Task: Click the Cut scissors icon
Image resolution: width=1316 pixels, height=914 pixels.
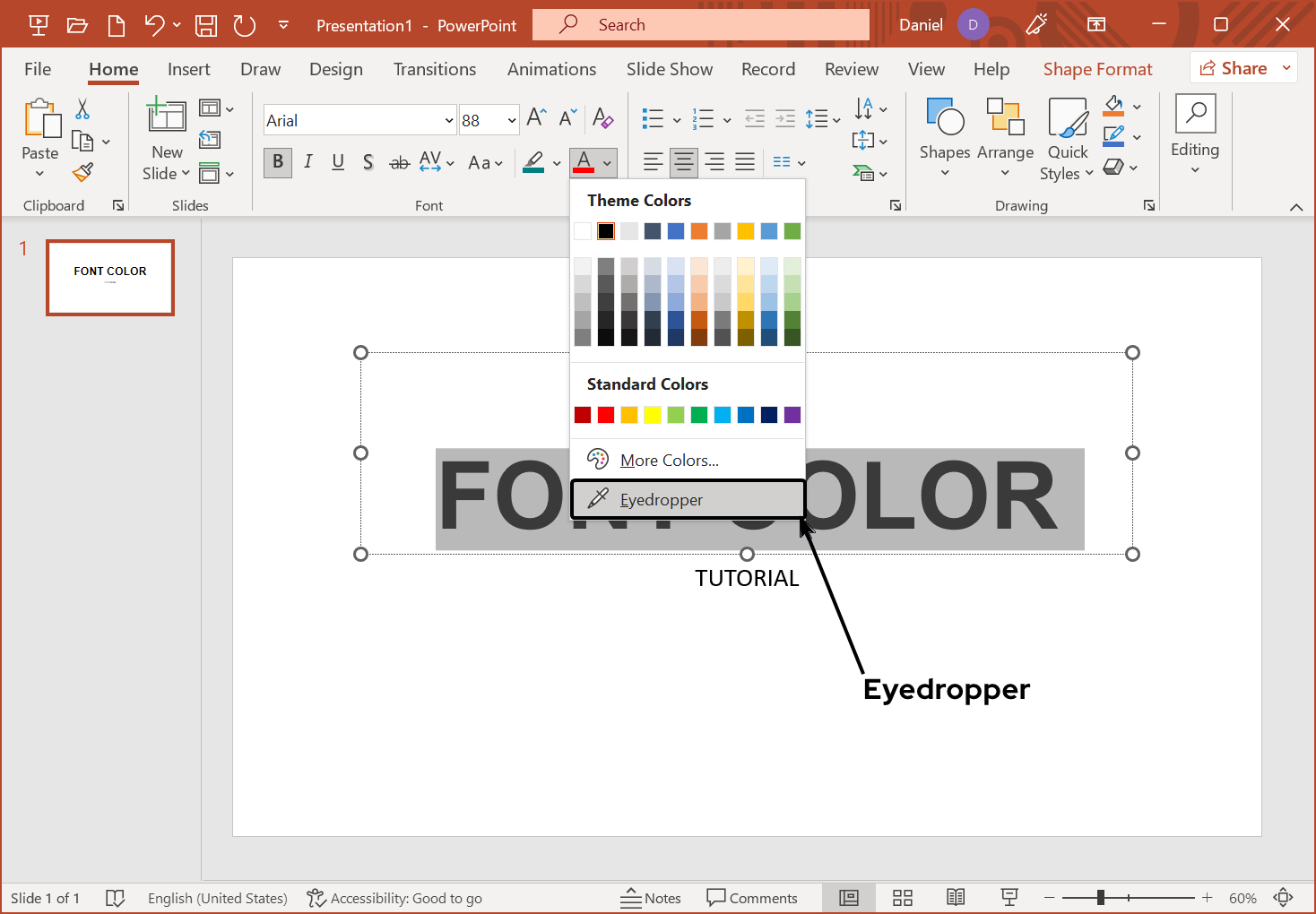Action: coord(82,109)
